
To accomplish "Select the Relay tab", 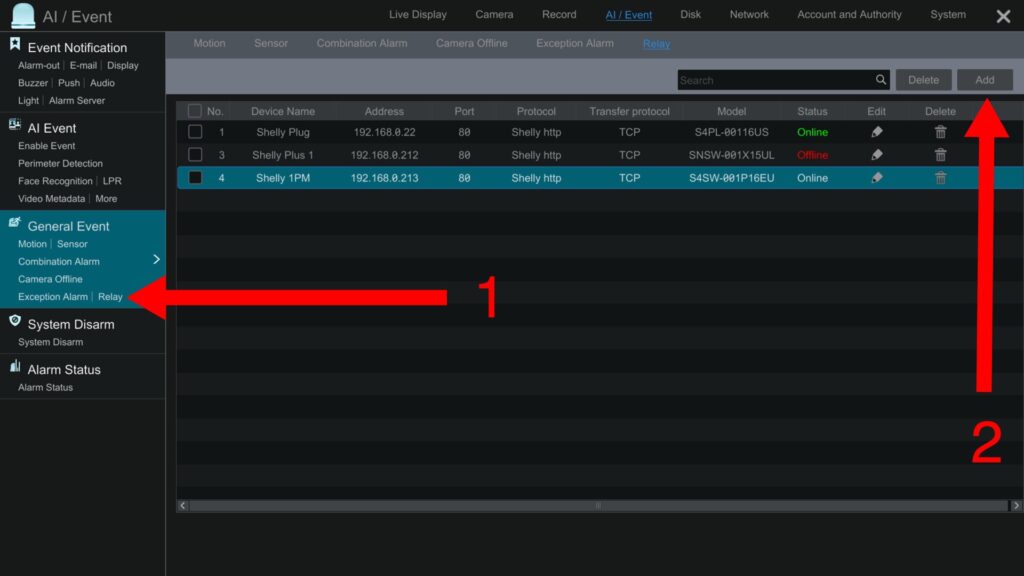I will click(656, 44).
